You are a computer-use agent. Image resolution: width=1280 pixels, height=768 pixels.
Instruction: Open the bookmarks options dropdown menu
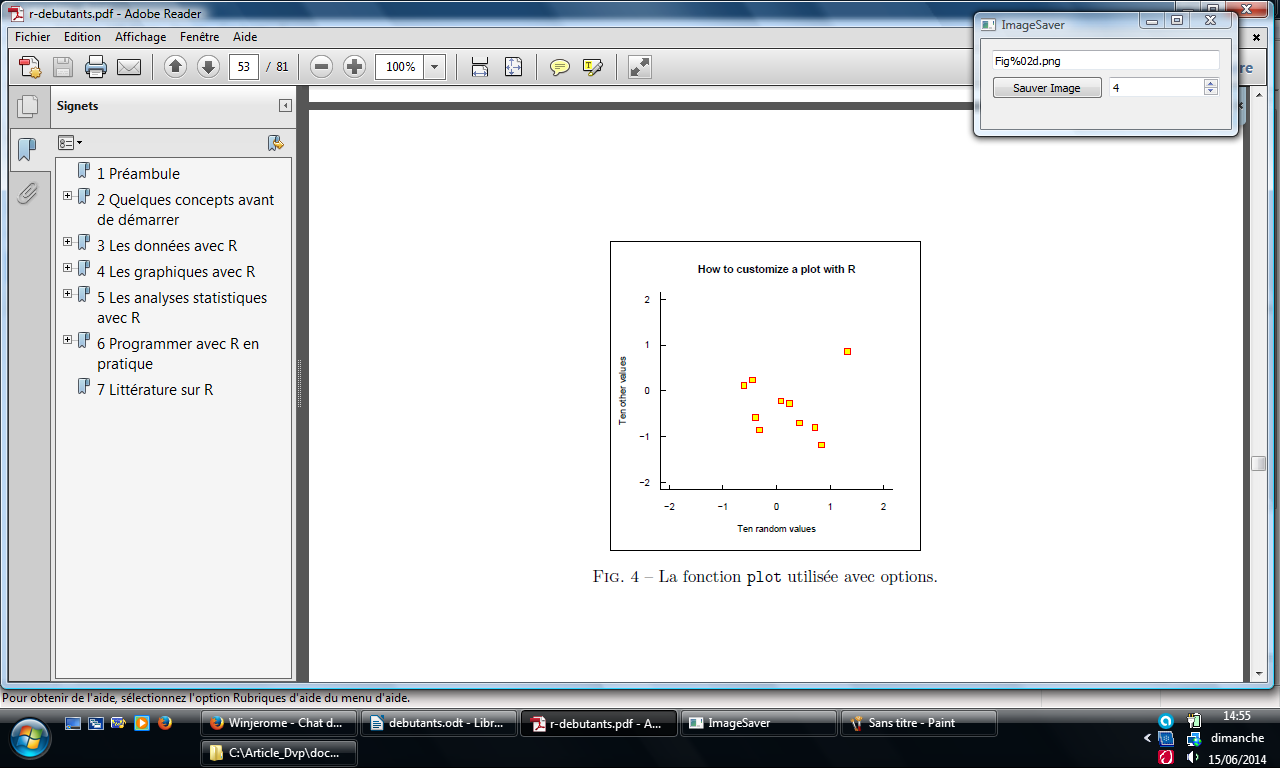pos(70,143)
